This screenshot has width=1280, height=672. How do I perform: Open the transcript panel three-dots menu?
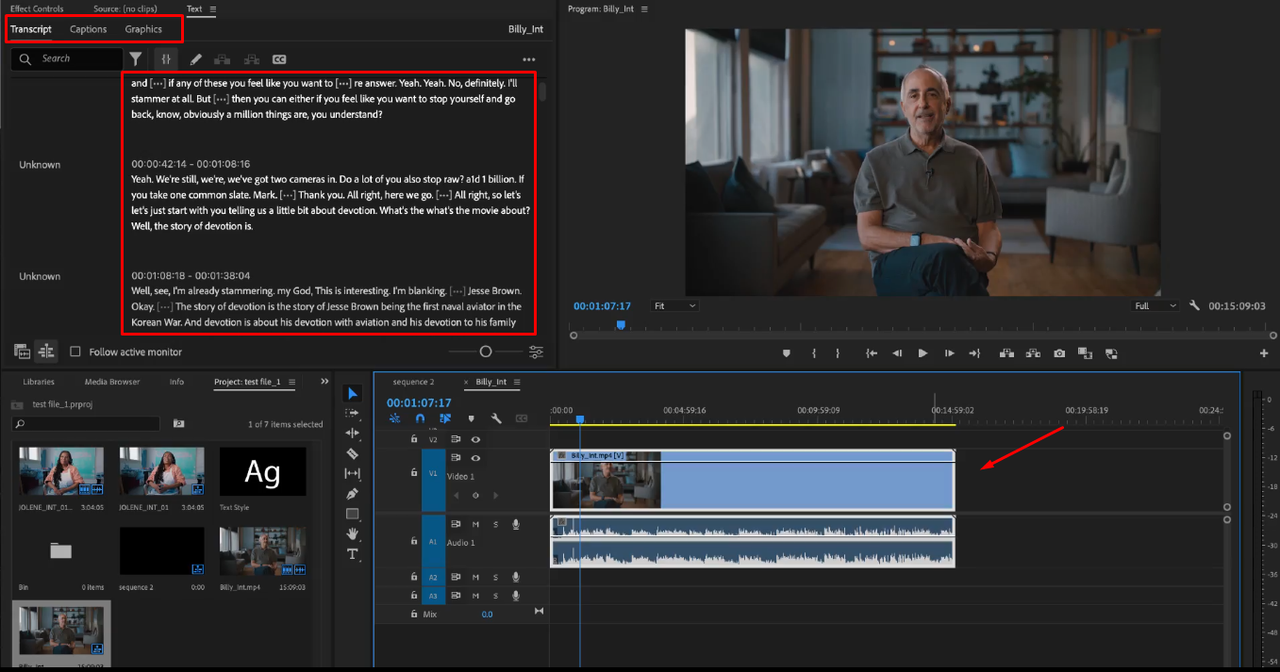point(529,59)
